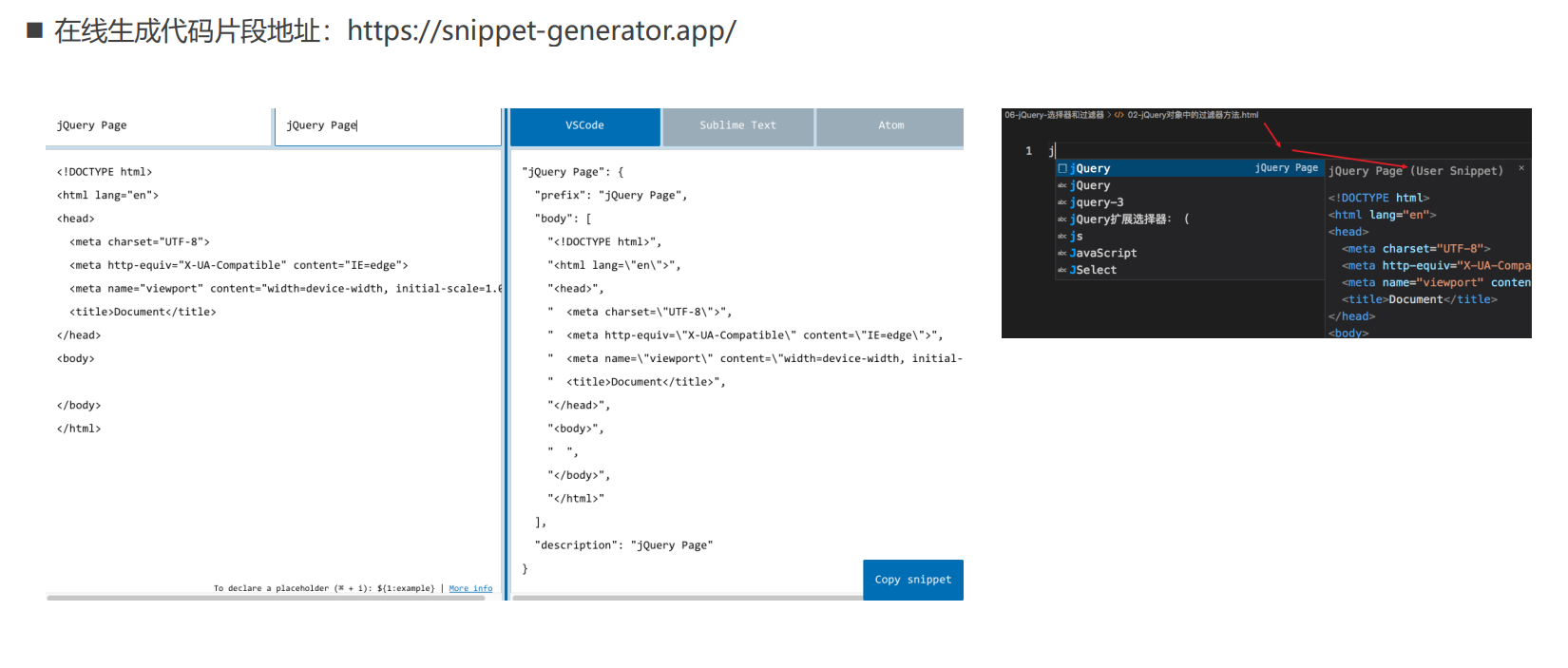Screen dimensions: 1568x668
Task: Click jQuery Page label on highlighted suggestion row
Action: (x=1287, y=167)
